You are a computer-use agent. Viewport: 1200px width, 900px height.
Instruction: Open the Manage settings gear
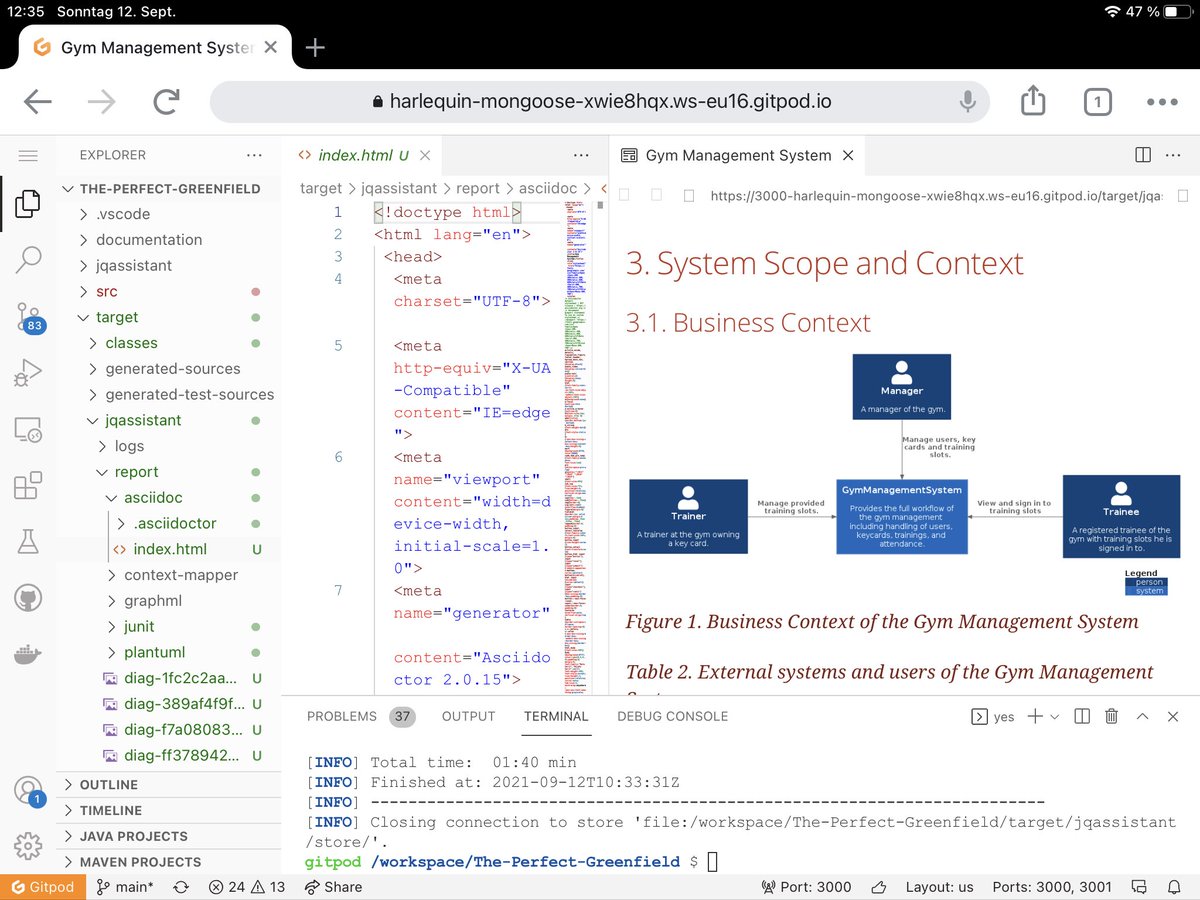28,846
